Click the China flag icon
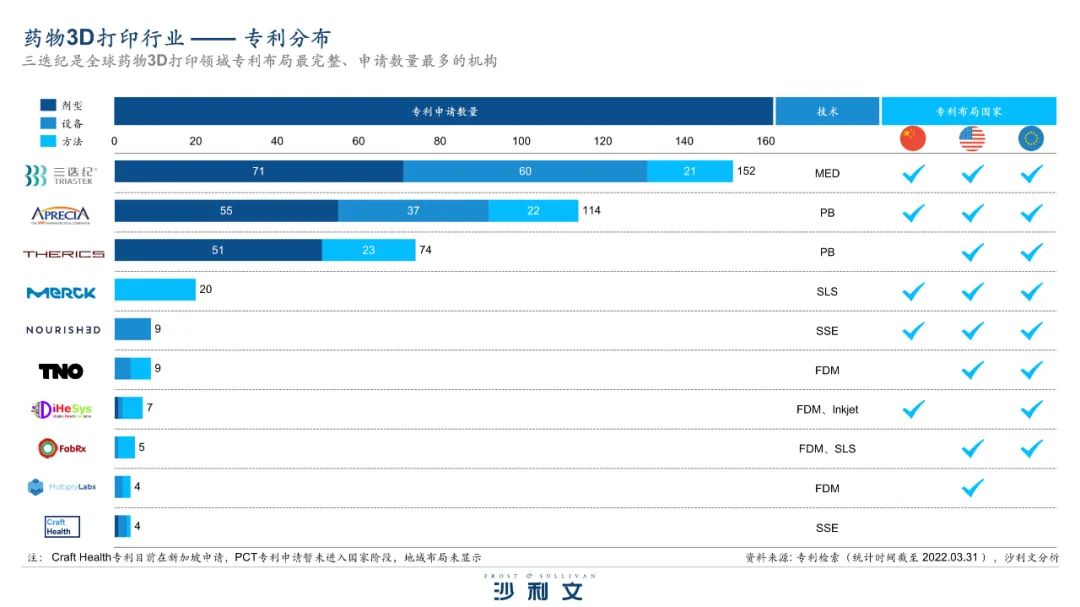Image resolution: width=1080 pixels, height=607 pixels. pyautogui.click(x=913, y=138)
